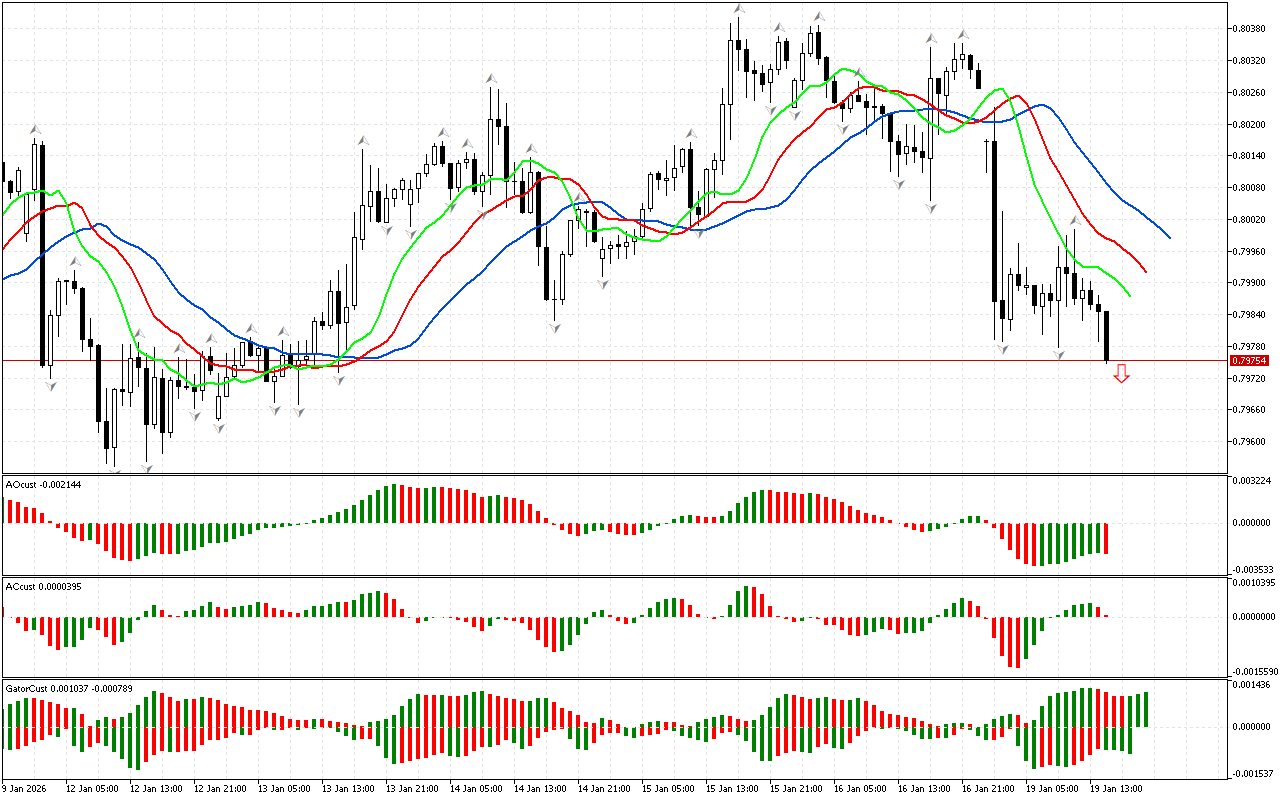
Task: Click the 0.79600 price scale value
Action: [1250, 441]
